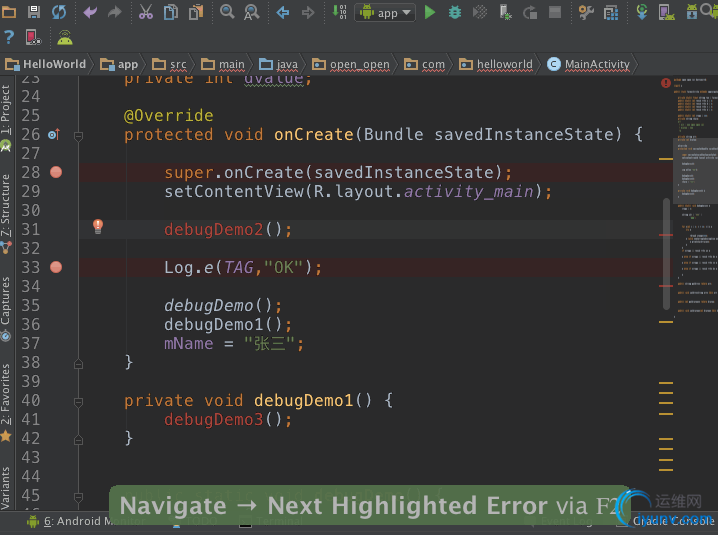The width and height of the screenshot is (718, 535).
Task: Click the Forward navigation arrow
Action: [308, 12]
